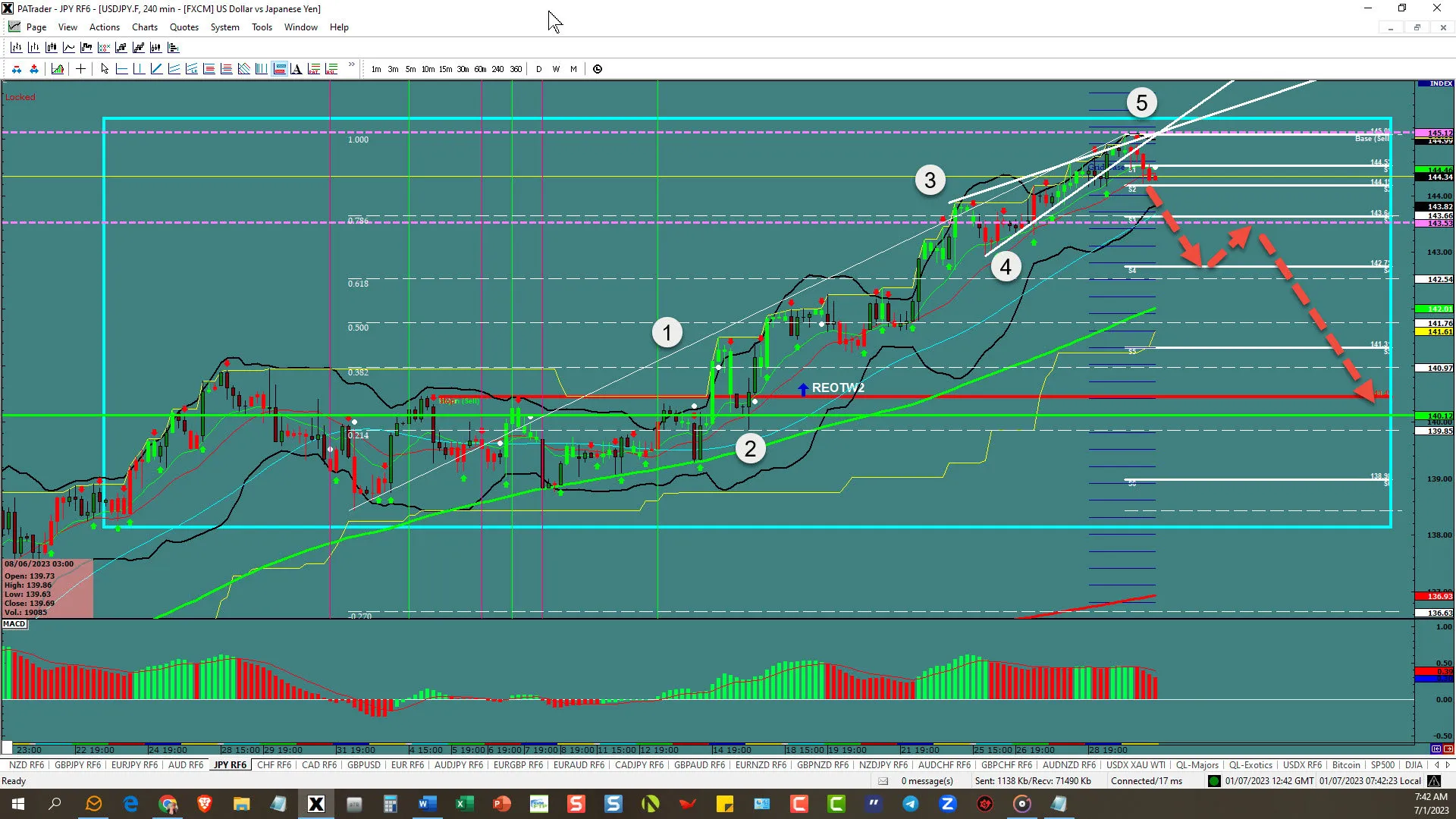Image resolution: width=1456 pixels, height=819 pixels.
Task: Toggle the highlighted horizontal band tool
Action: [279, 69]
